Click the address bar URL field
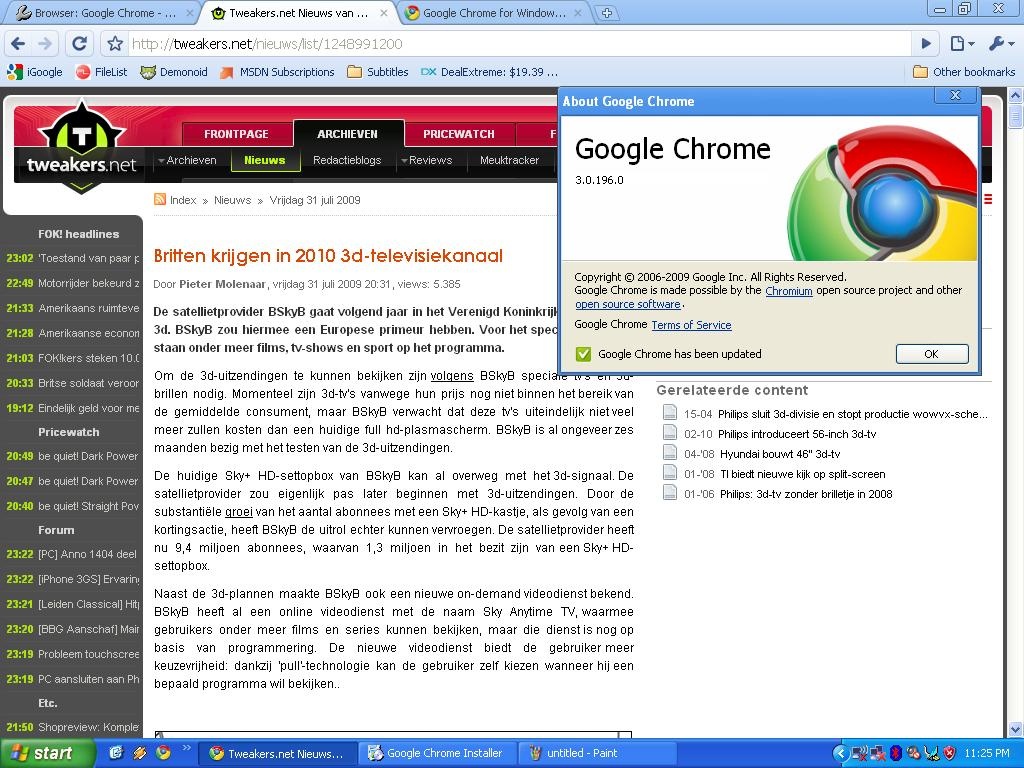The width and height of the screenshot is (1024, 768). [x=519, y=44]
